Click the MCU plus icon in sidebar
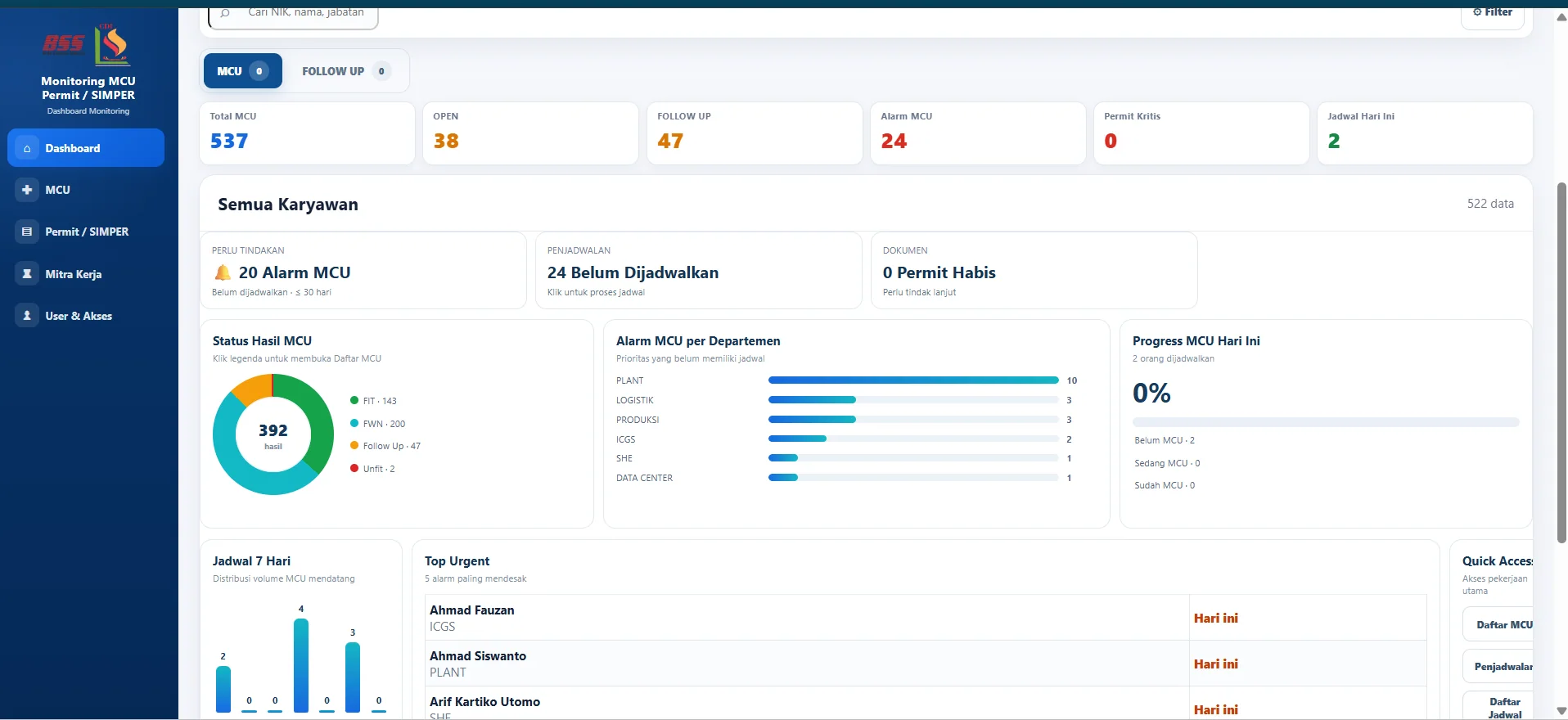Image resolution: width=1568 pixels, height=720 pixels. 27,190
